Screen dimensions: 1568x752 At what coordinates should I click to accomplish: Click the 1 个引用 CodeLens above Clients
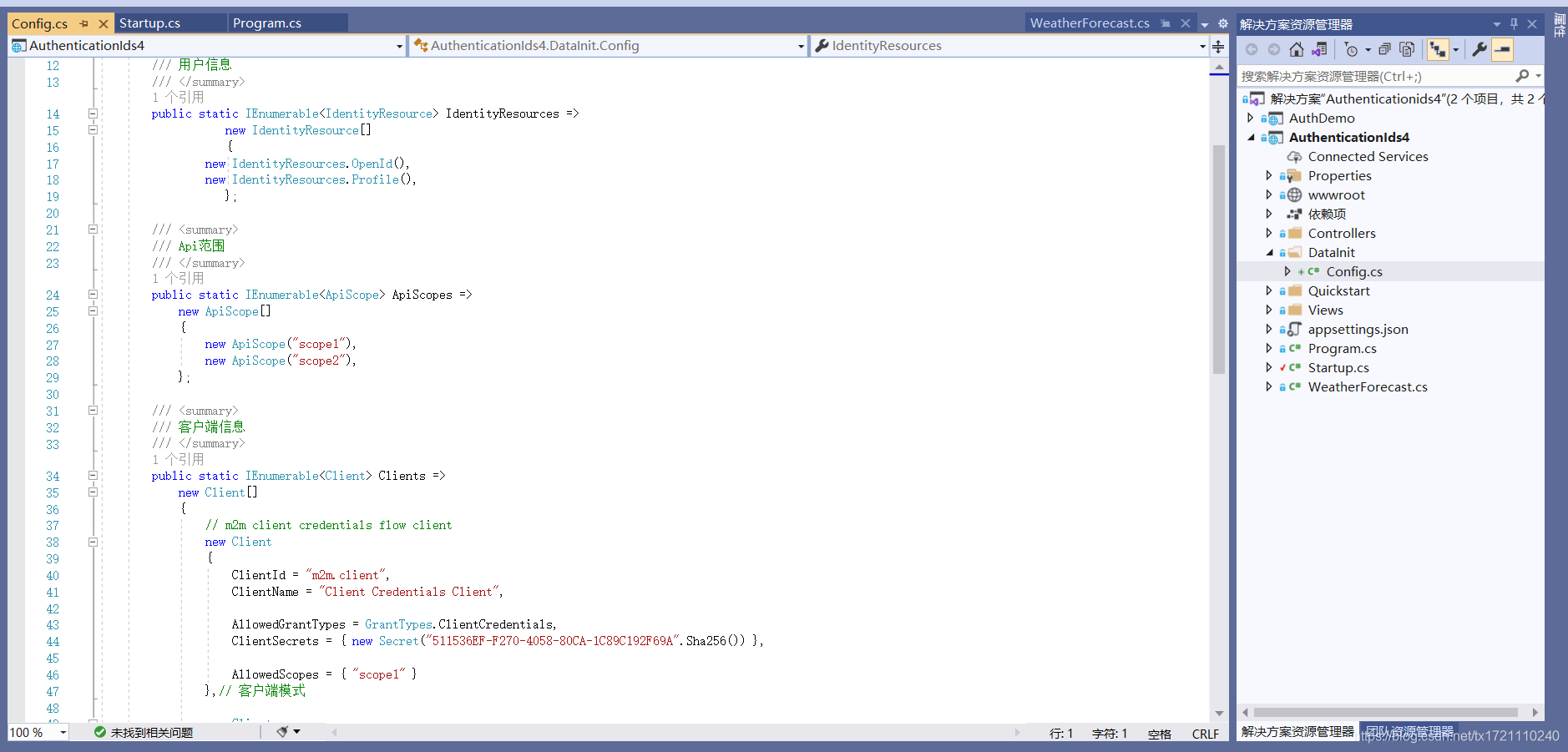(178, 460)
